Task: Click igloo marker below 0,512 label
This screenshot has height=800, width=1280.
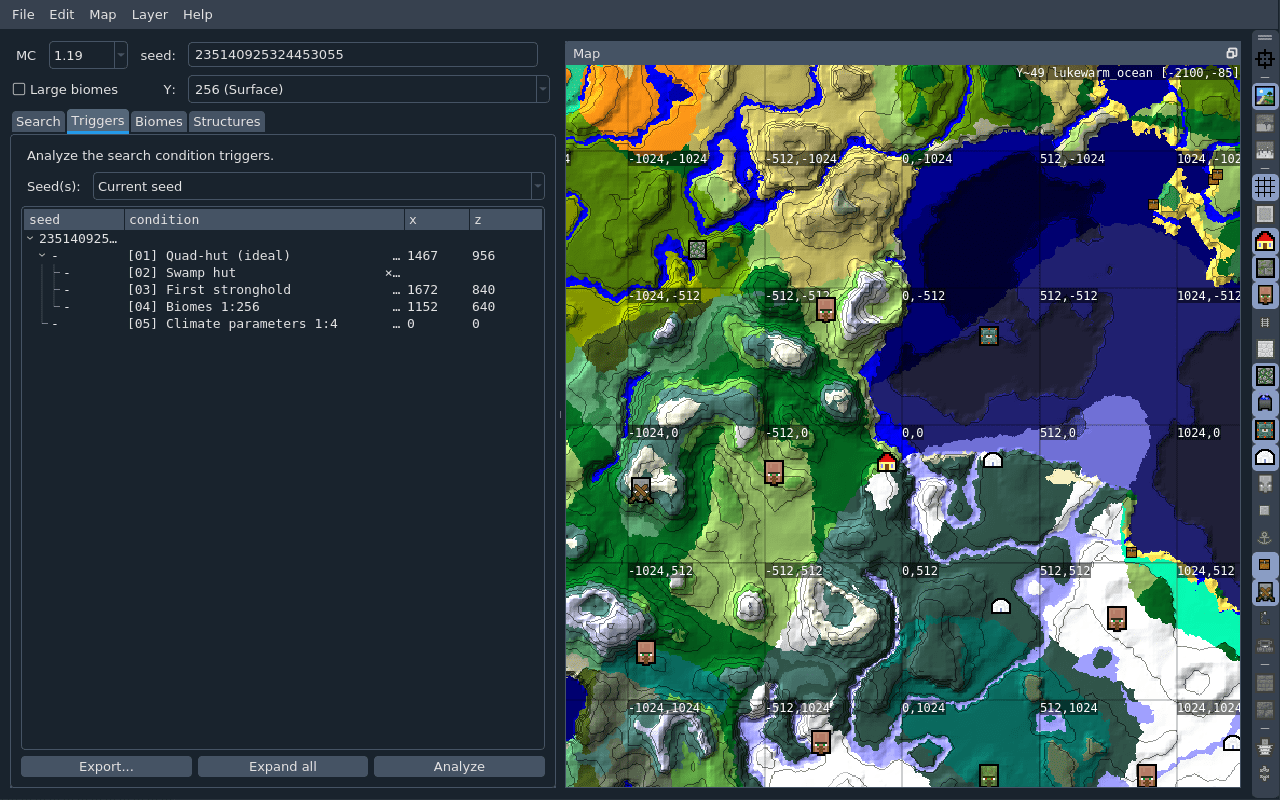Action: [1001, 606]
